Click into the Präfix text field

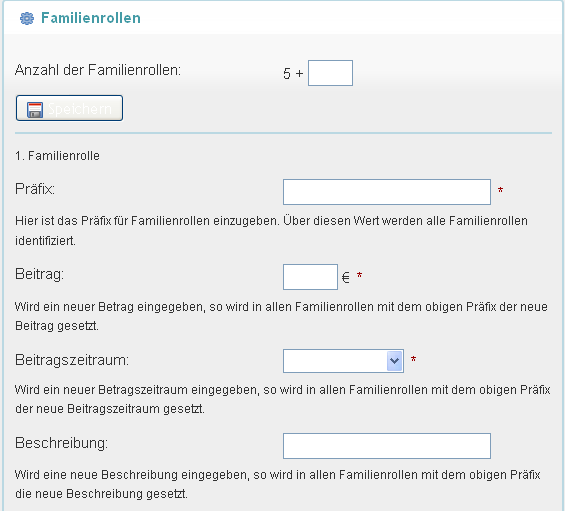coord(387,192)
